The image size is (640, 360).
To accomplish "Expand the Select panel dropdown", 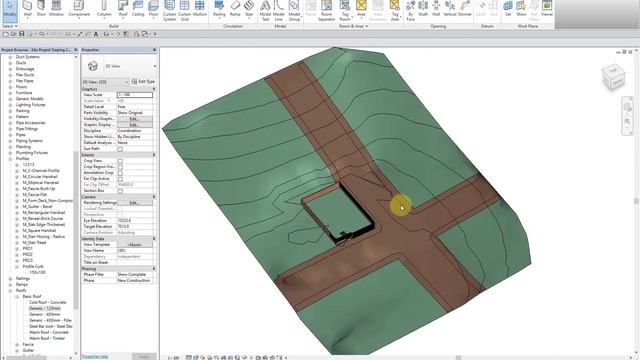I will 9,26.
